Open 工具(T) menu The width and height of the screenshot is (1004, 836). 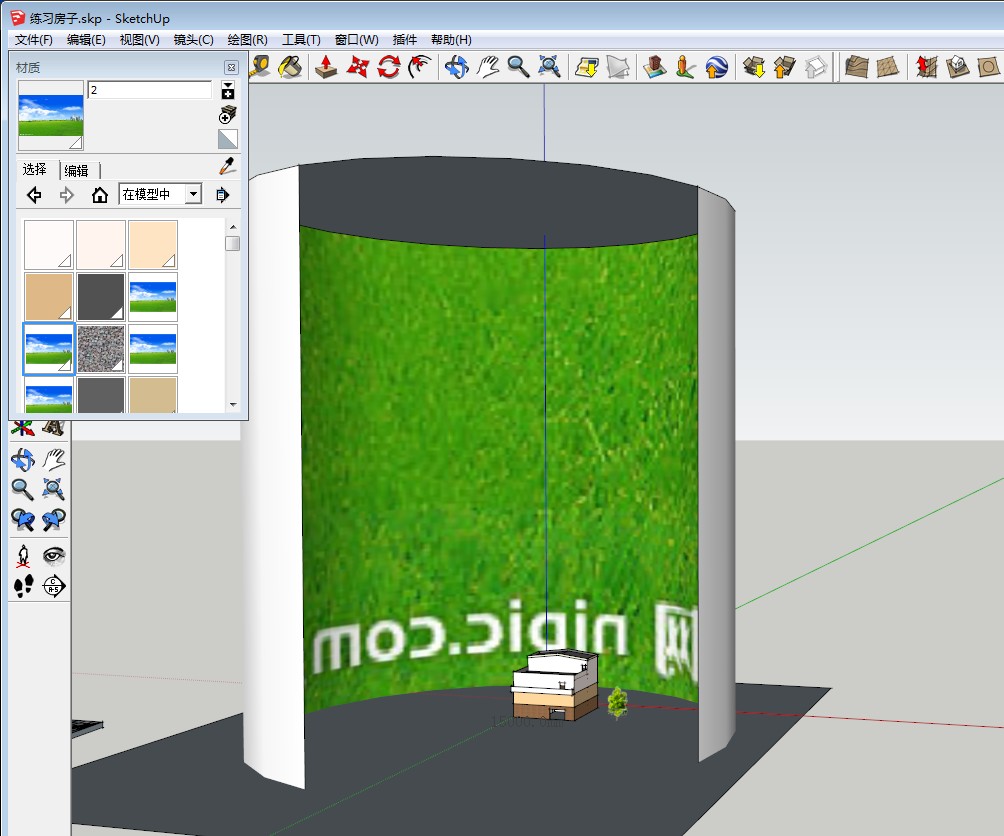301,40
